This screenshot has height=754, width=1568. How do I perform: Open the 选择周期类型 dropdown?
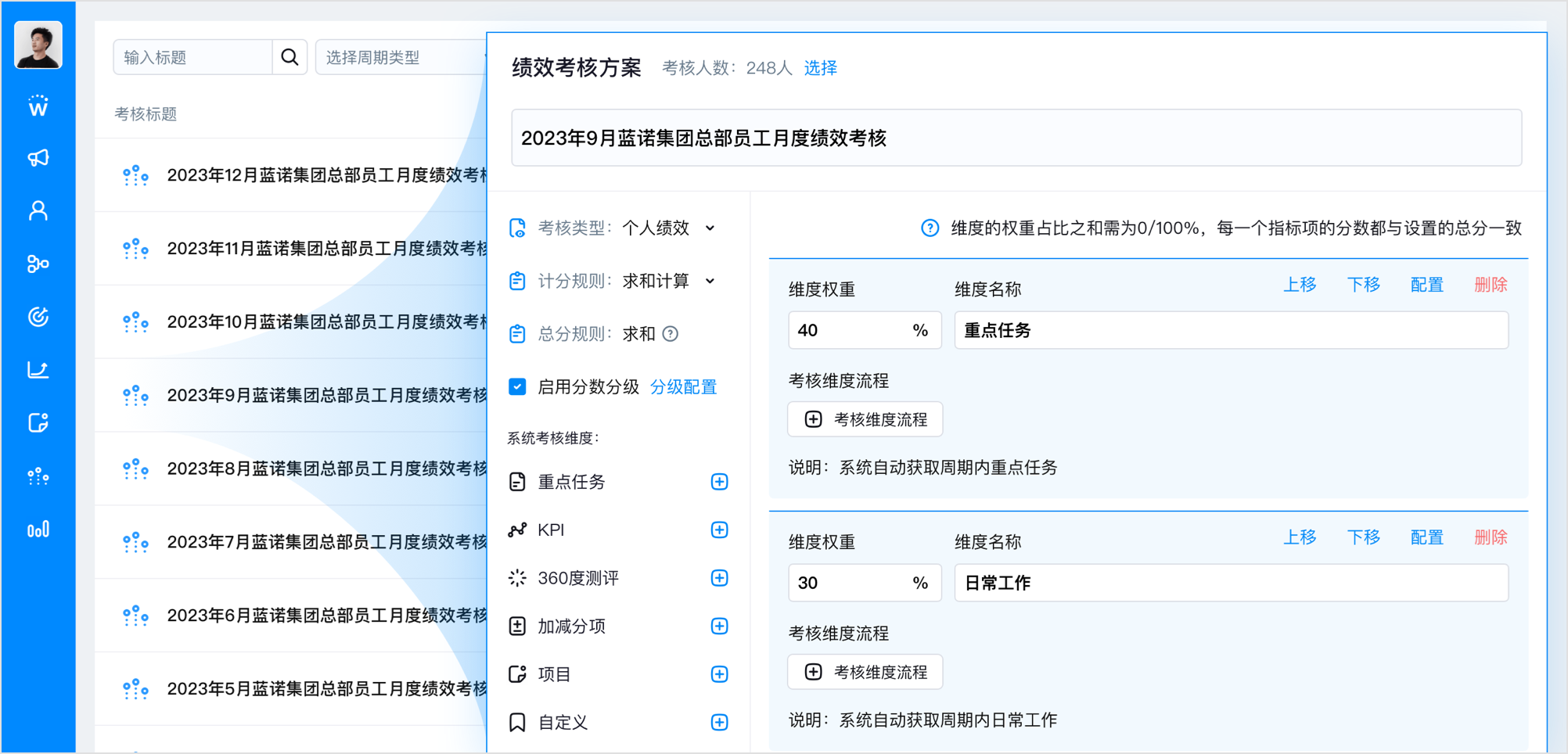[401, 57]
